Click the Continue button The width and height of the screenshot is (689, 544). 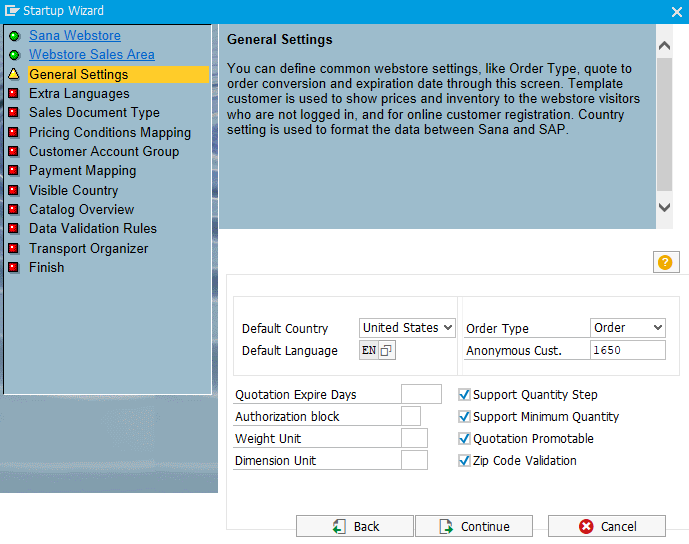coord(474,526)
